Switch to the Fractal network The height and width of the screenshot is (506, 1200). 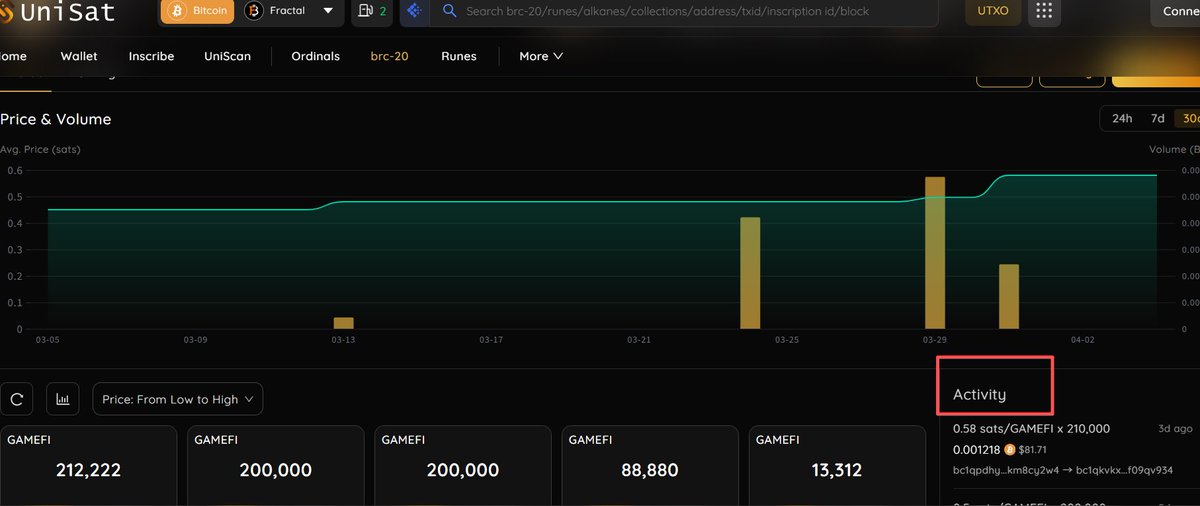coord(275,11)
